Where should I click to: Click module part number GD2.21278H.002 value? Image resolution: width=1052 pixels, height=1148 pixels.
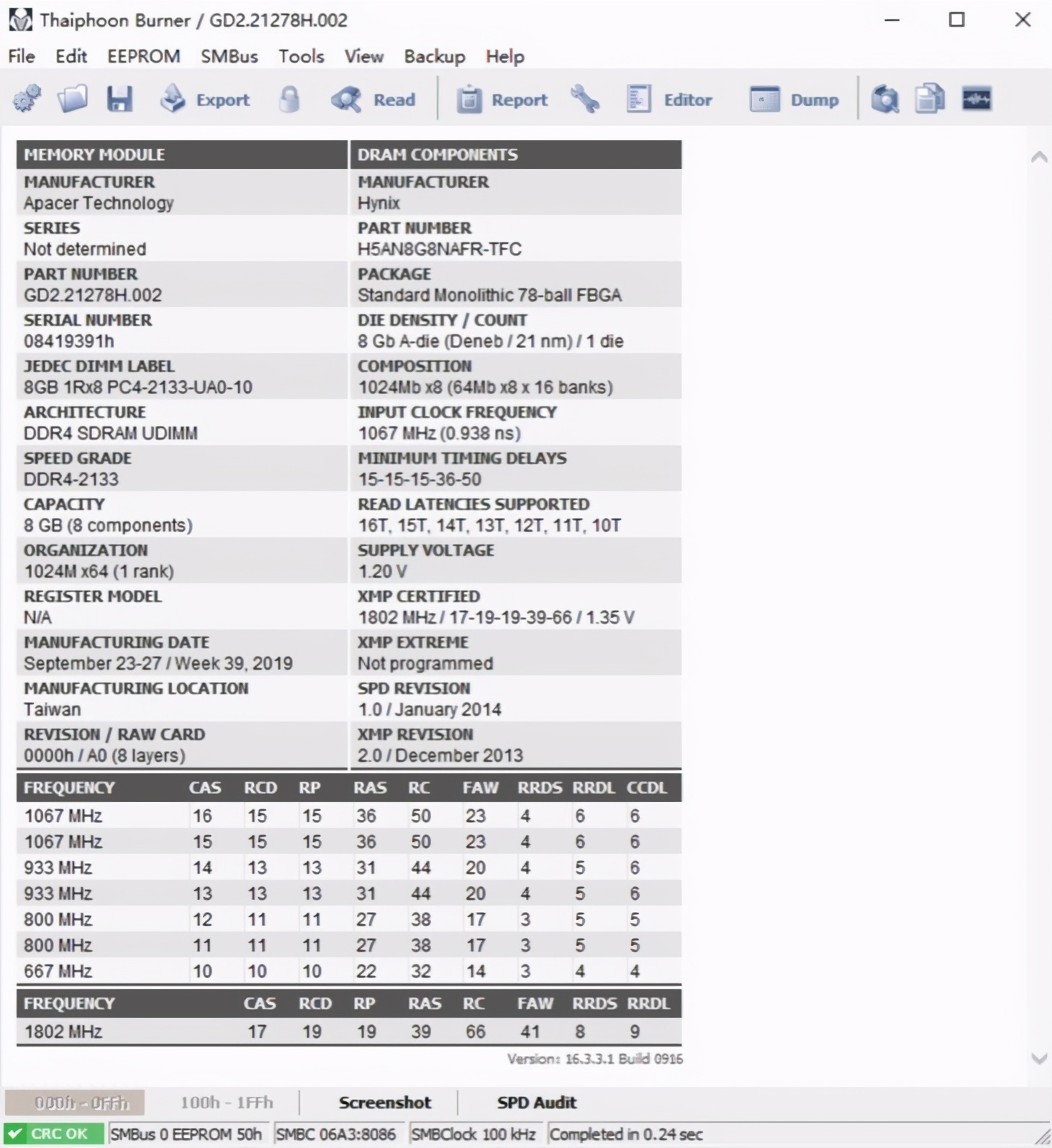coord(93,295)
